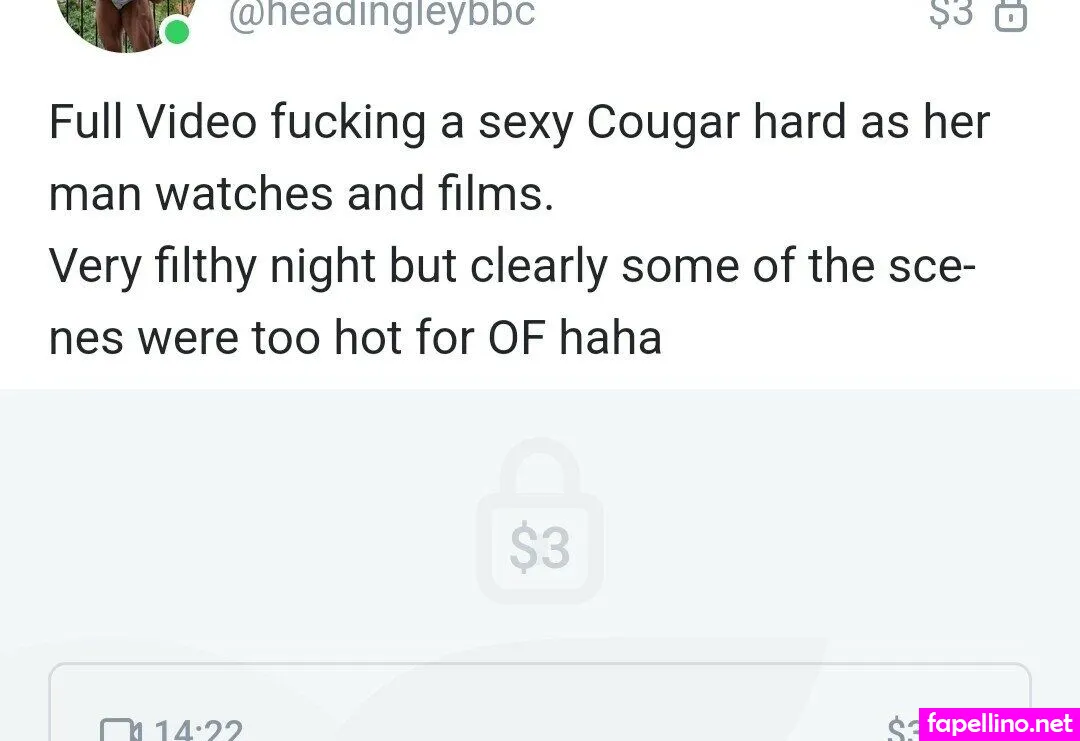Click the post line starting 'Full Video'
Viewport: 1080px width, 741px height.
coord(519,123)
